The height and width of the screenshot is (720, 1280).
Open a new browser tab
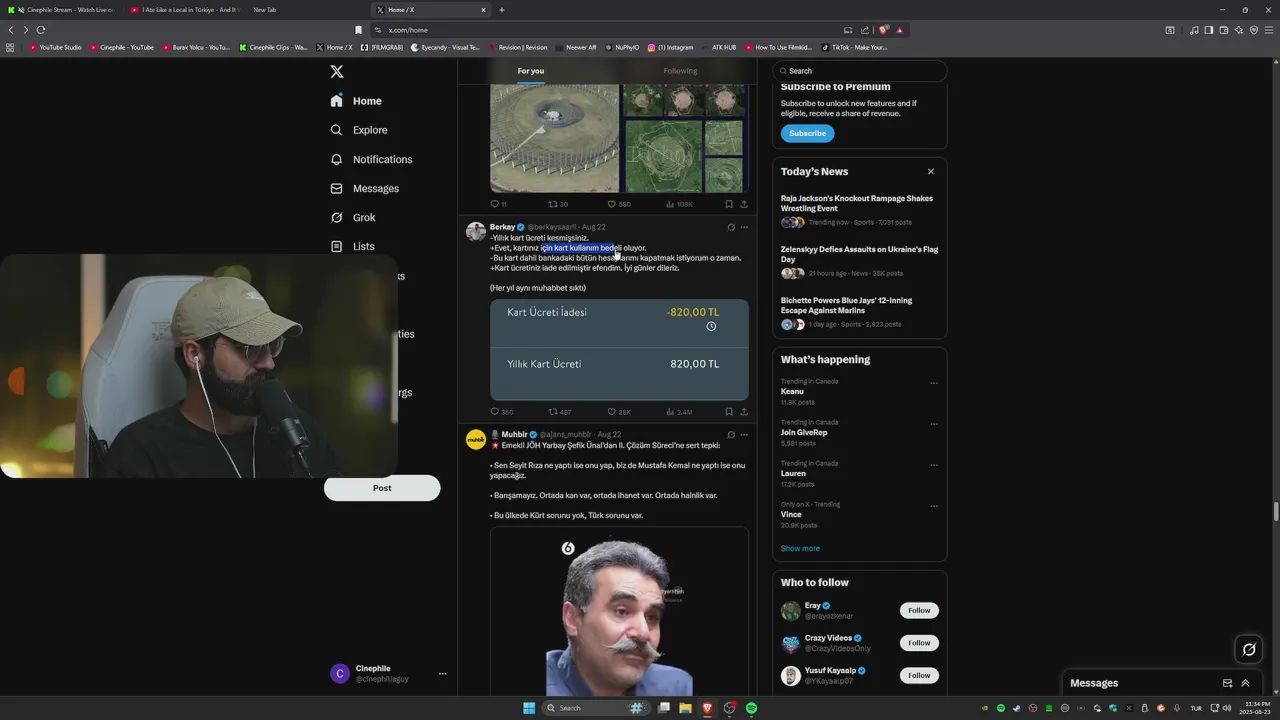point(502,10)
